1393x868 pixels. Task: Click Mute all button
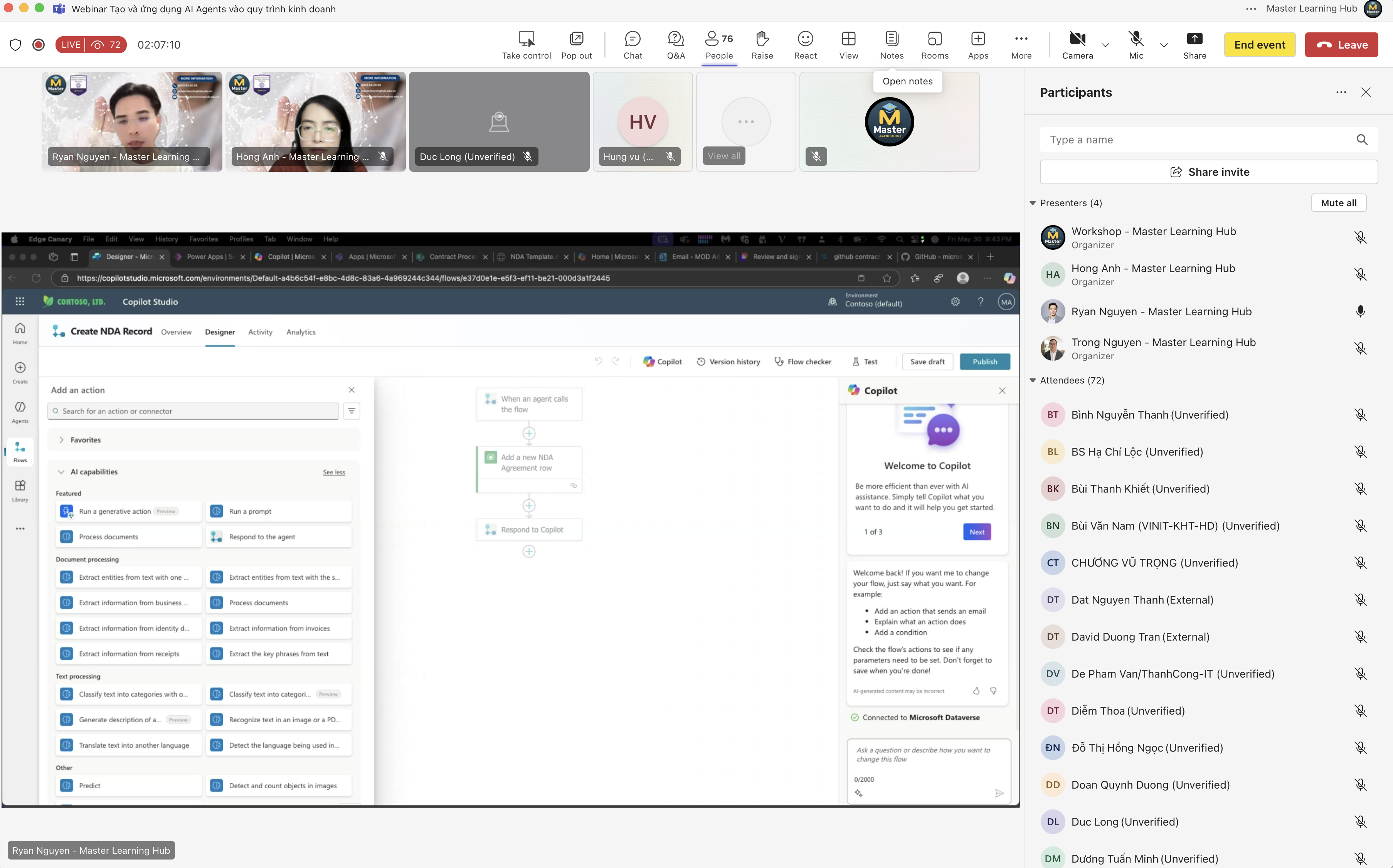(1339, 203)
